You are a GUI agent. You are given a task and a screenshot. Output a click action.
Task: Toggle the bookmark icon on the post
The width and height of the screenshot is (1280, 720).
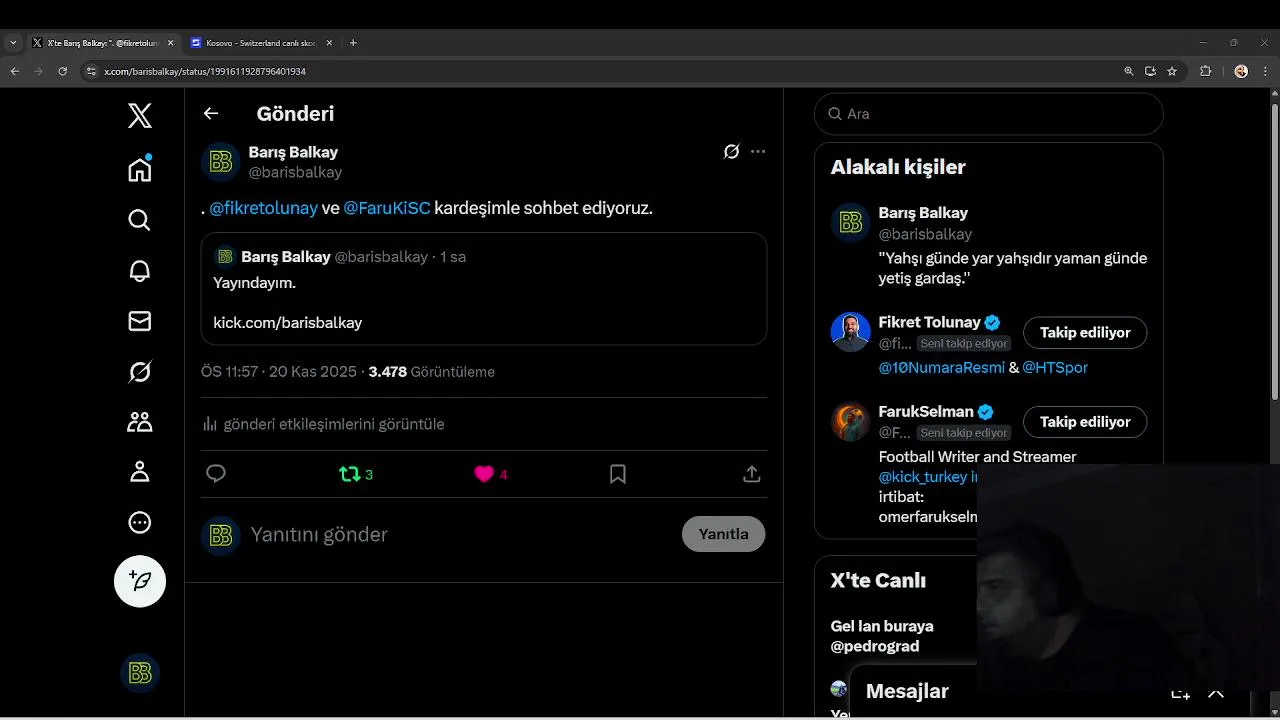(618, 474)
